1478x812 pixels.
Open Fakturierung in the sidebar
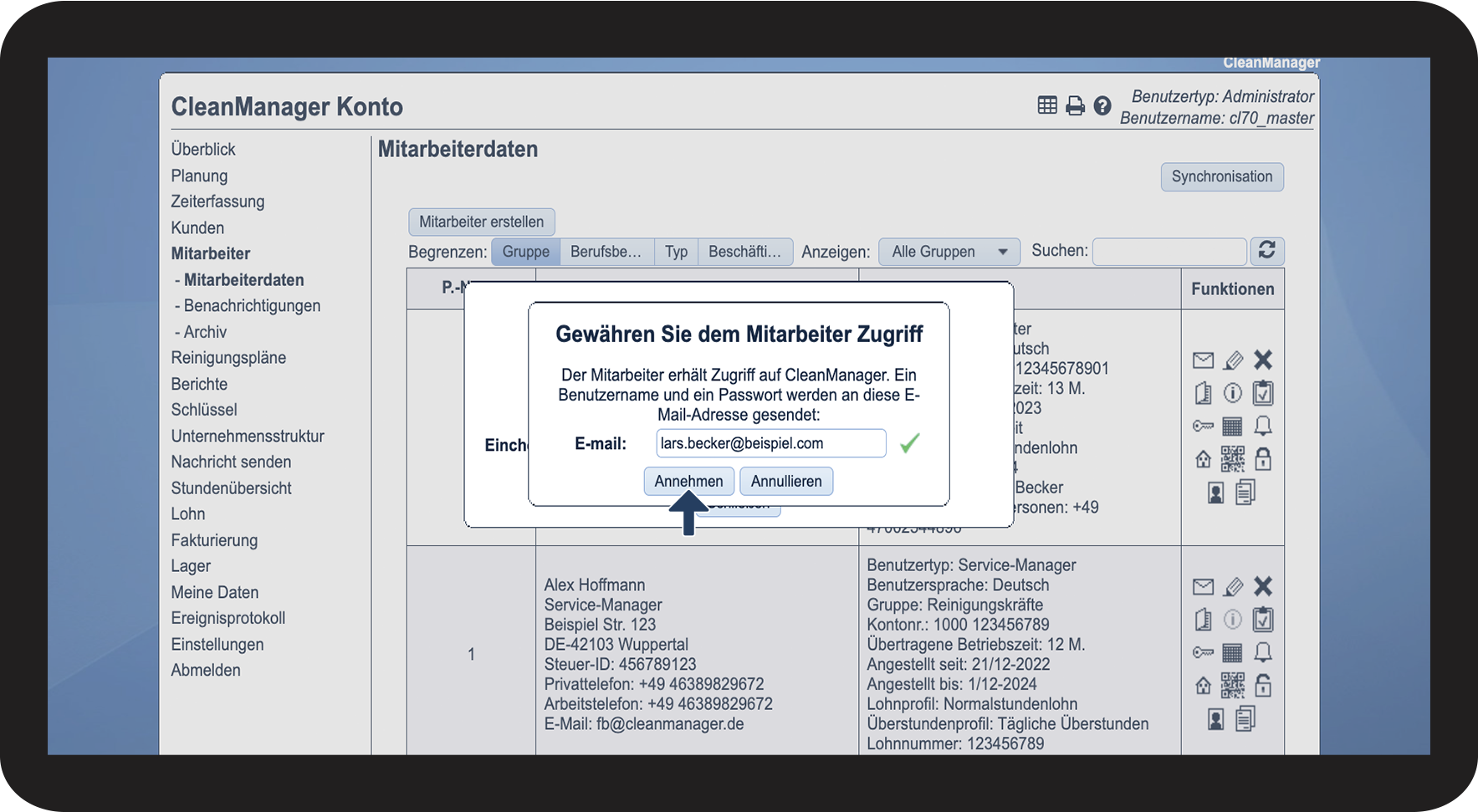[x=214, y=540]
